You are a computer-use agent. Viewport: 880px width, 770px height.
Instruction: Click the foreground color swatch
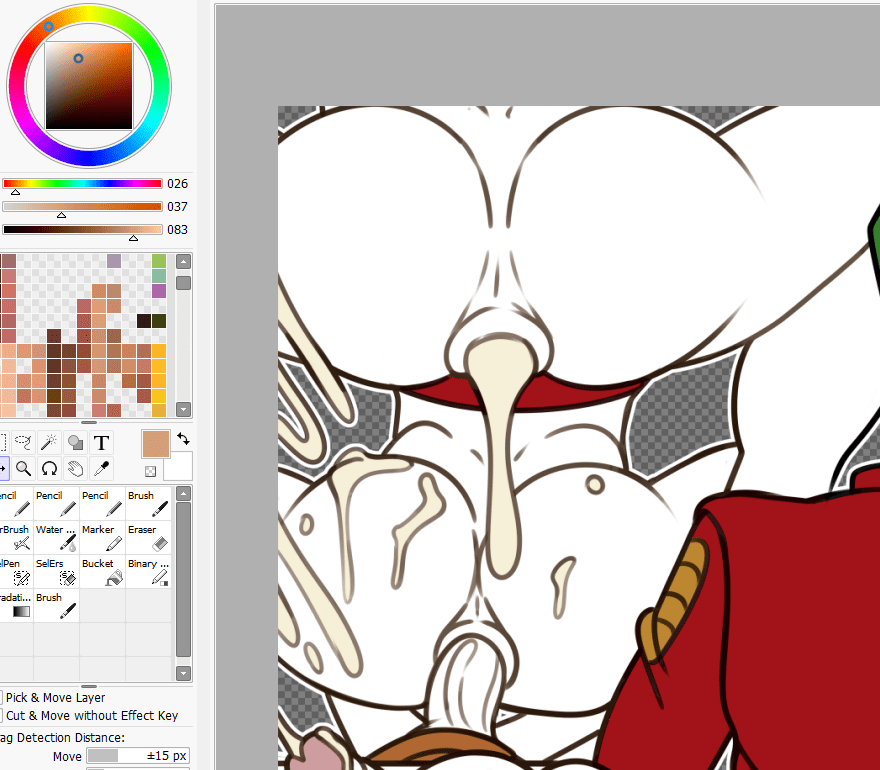pyautogui.click(x=156, y=445)
